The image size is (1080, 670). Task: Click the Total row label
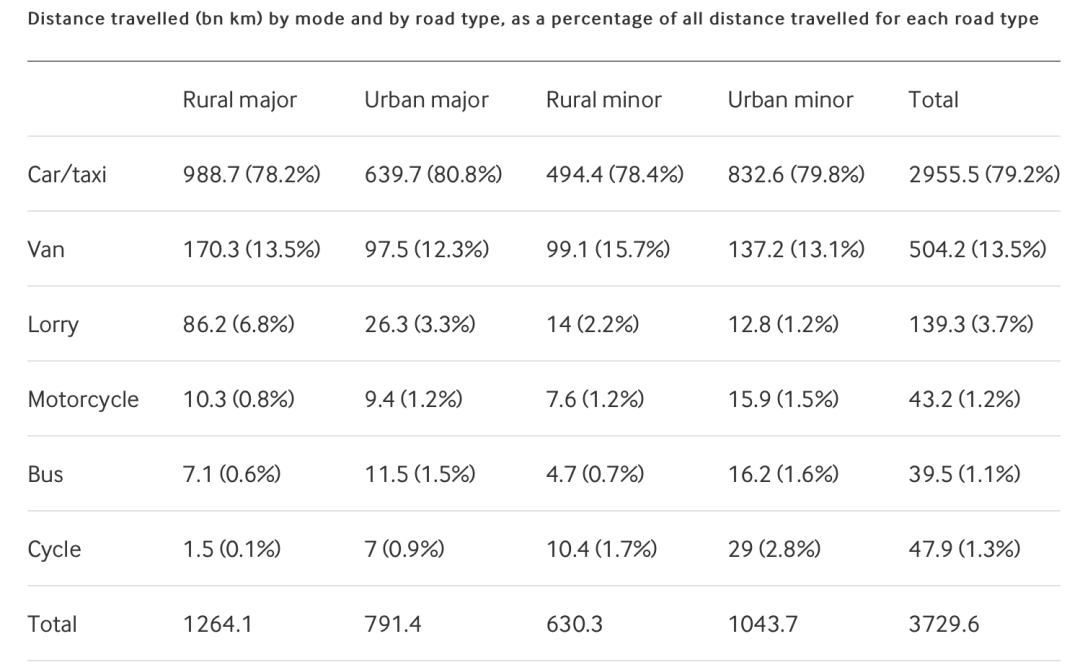52,625
